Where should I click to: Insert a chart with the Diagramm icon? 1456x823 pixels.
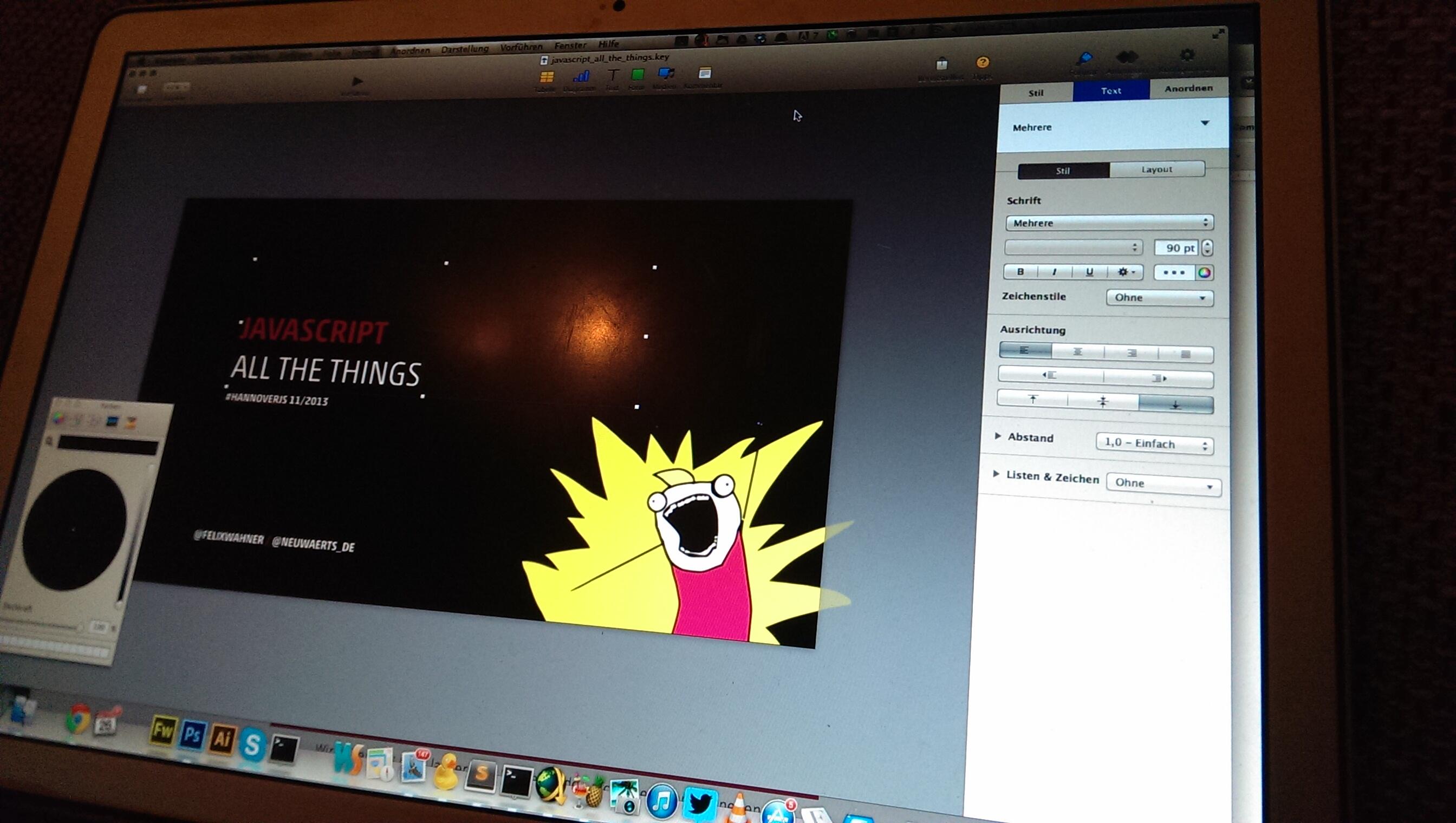coord(581,76)
